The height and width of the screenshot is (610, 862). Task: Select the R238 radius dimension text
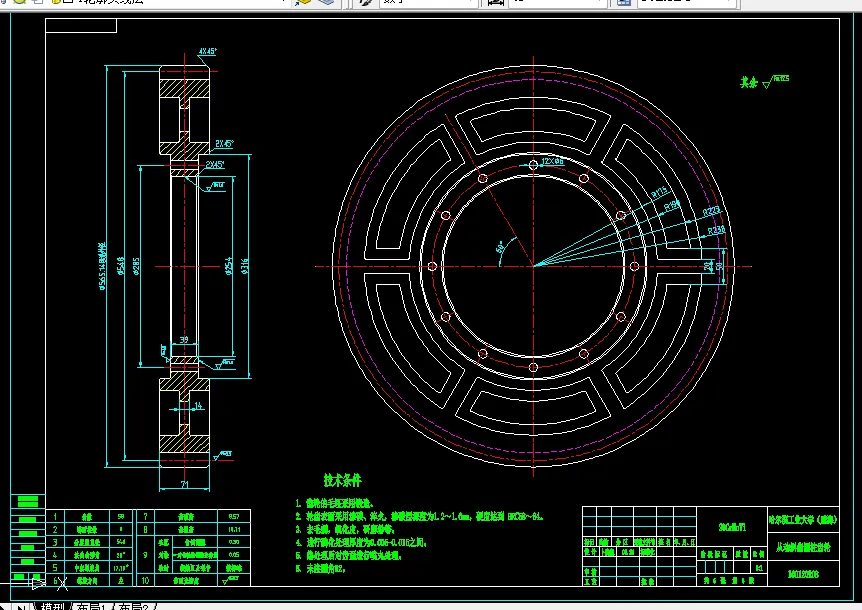coord(716,230)
